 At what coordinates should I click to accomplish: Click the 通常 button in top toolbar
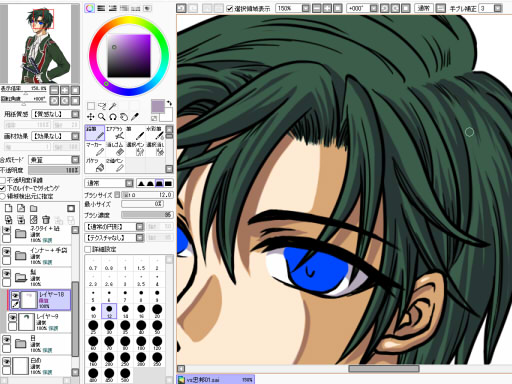pyautogui.click(x=423, y=8)
